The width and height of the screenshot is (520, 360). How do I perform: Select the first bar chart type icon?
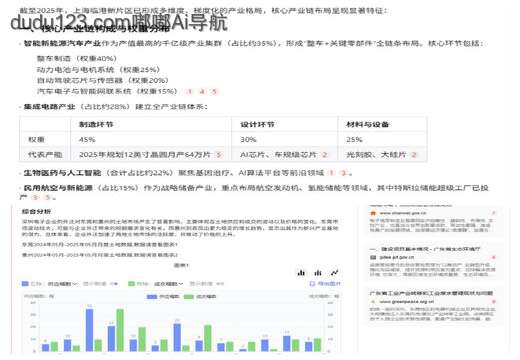[301, 273]
